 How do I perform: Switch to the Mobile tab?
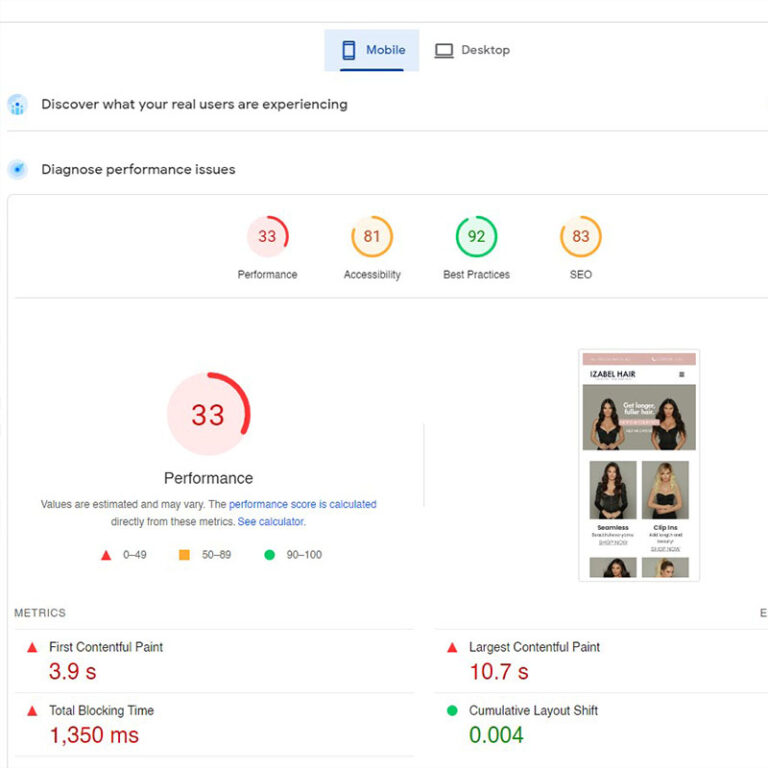372,50
